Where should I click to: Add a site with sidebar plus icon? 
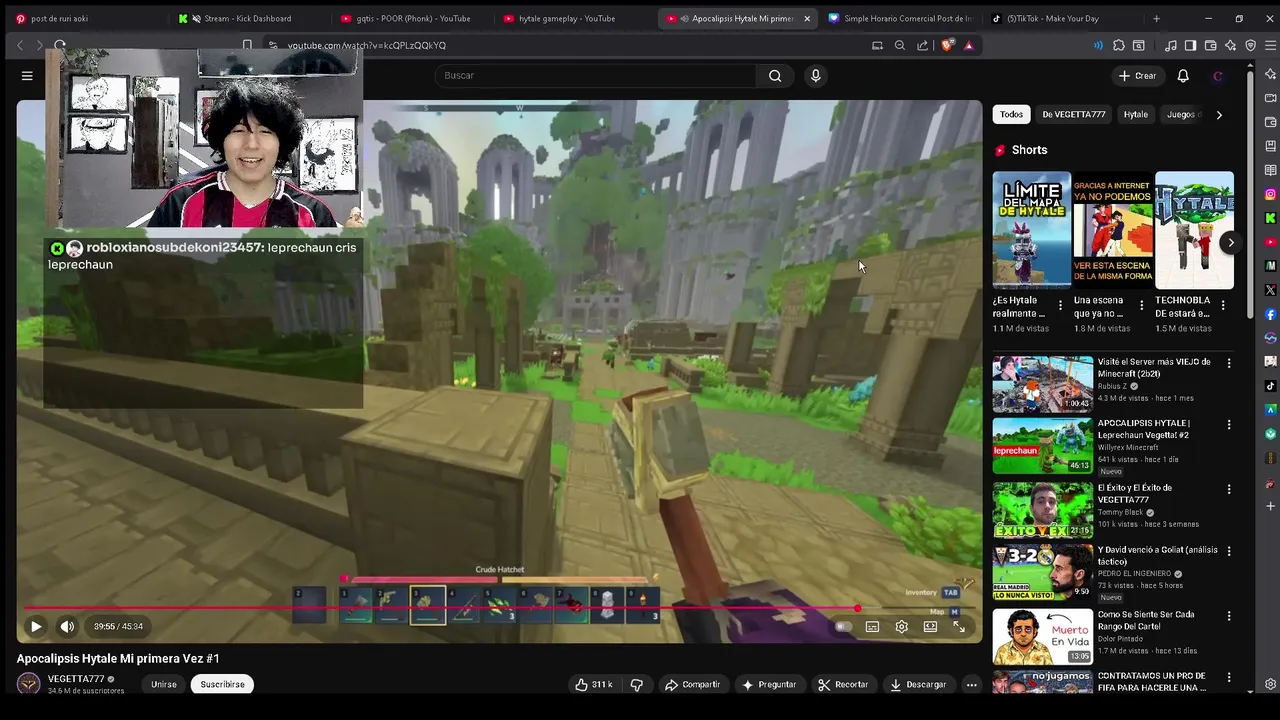(x=1271, y=507)
